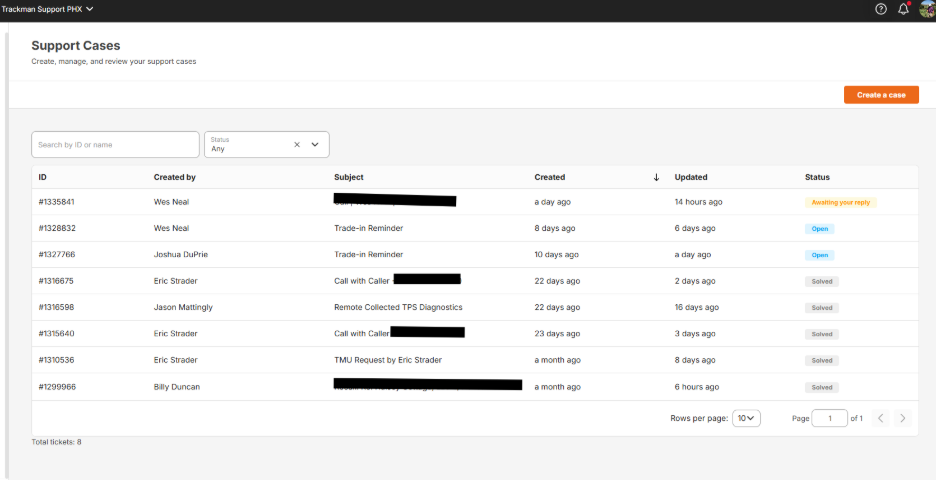Open the notifications bell icon
The image size is (936, 480).
(903, 9)
